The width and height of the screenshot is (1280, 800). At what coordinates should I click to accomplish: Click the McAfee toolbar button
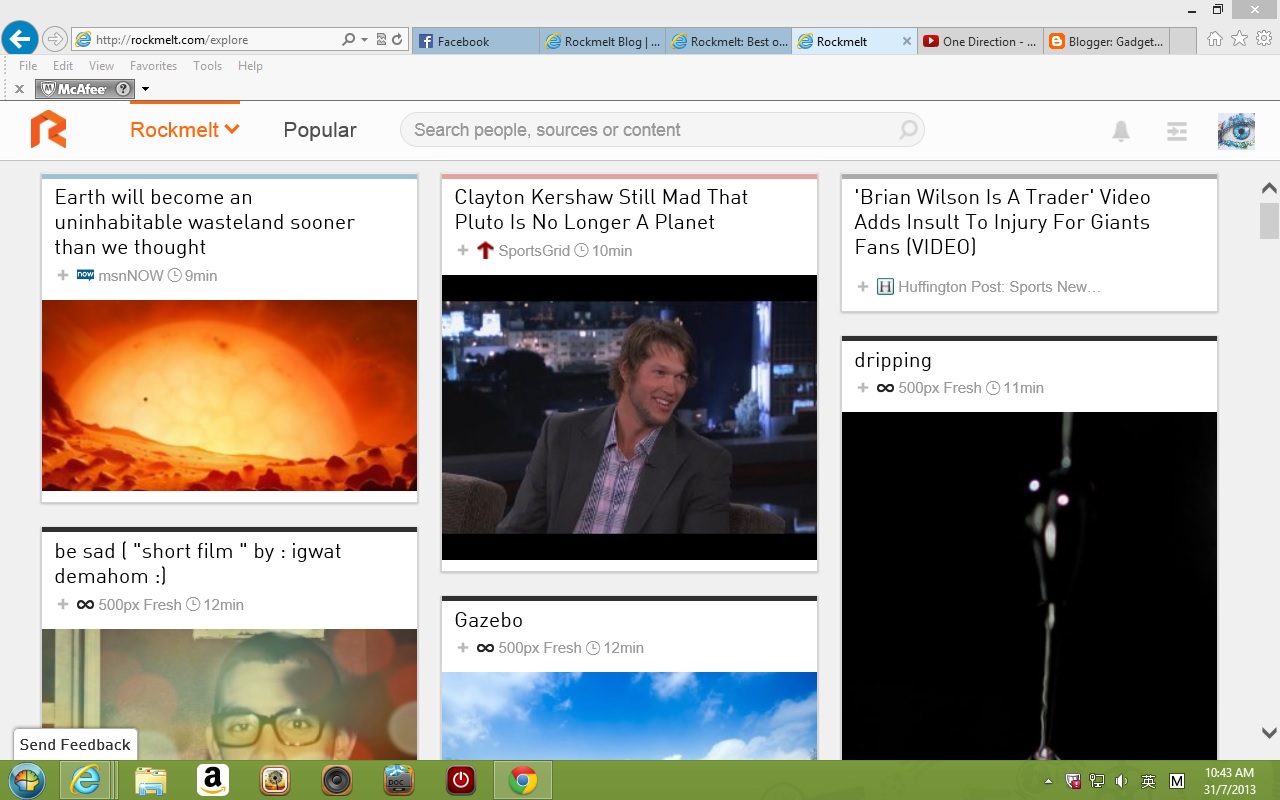click(x=84, y=89)
